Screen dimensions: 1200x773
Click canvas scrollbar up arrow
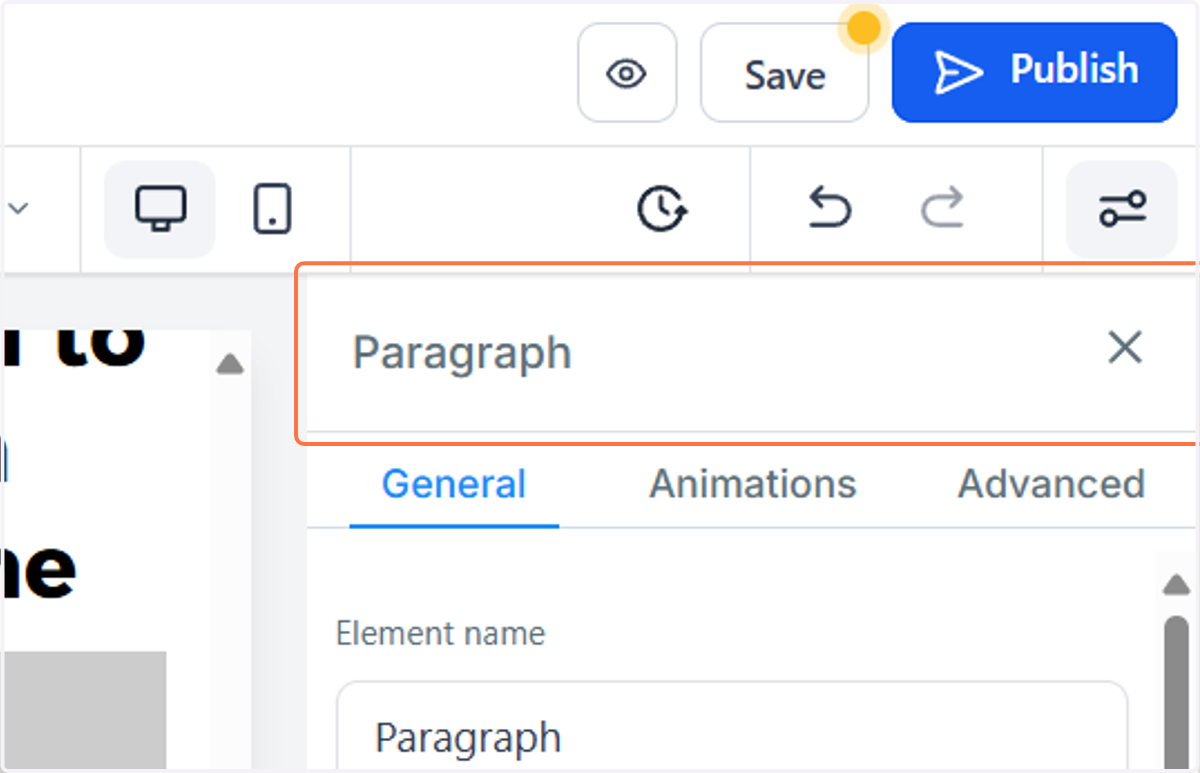(230, 364)
